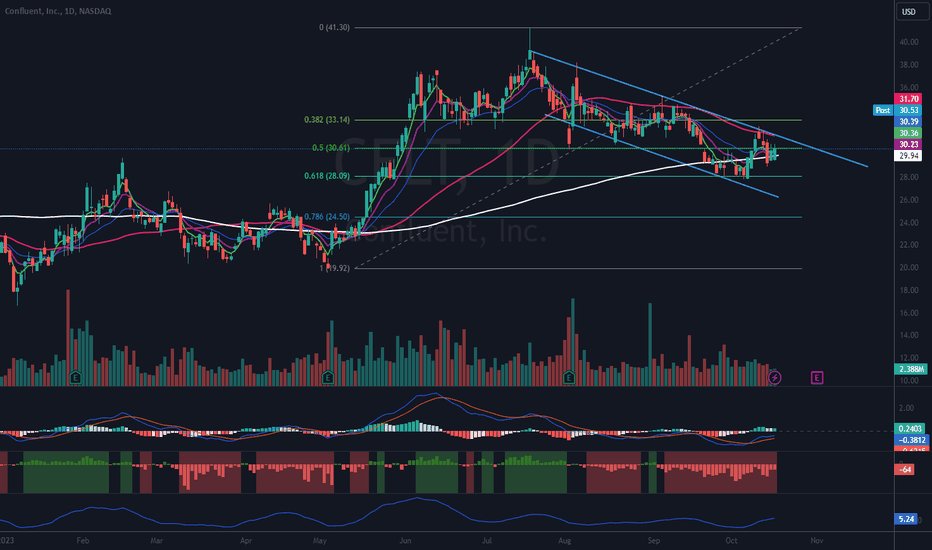Select the blue 30.53 post-market price label
The image size is (932, 550).
(x=908, y=110)
